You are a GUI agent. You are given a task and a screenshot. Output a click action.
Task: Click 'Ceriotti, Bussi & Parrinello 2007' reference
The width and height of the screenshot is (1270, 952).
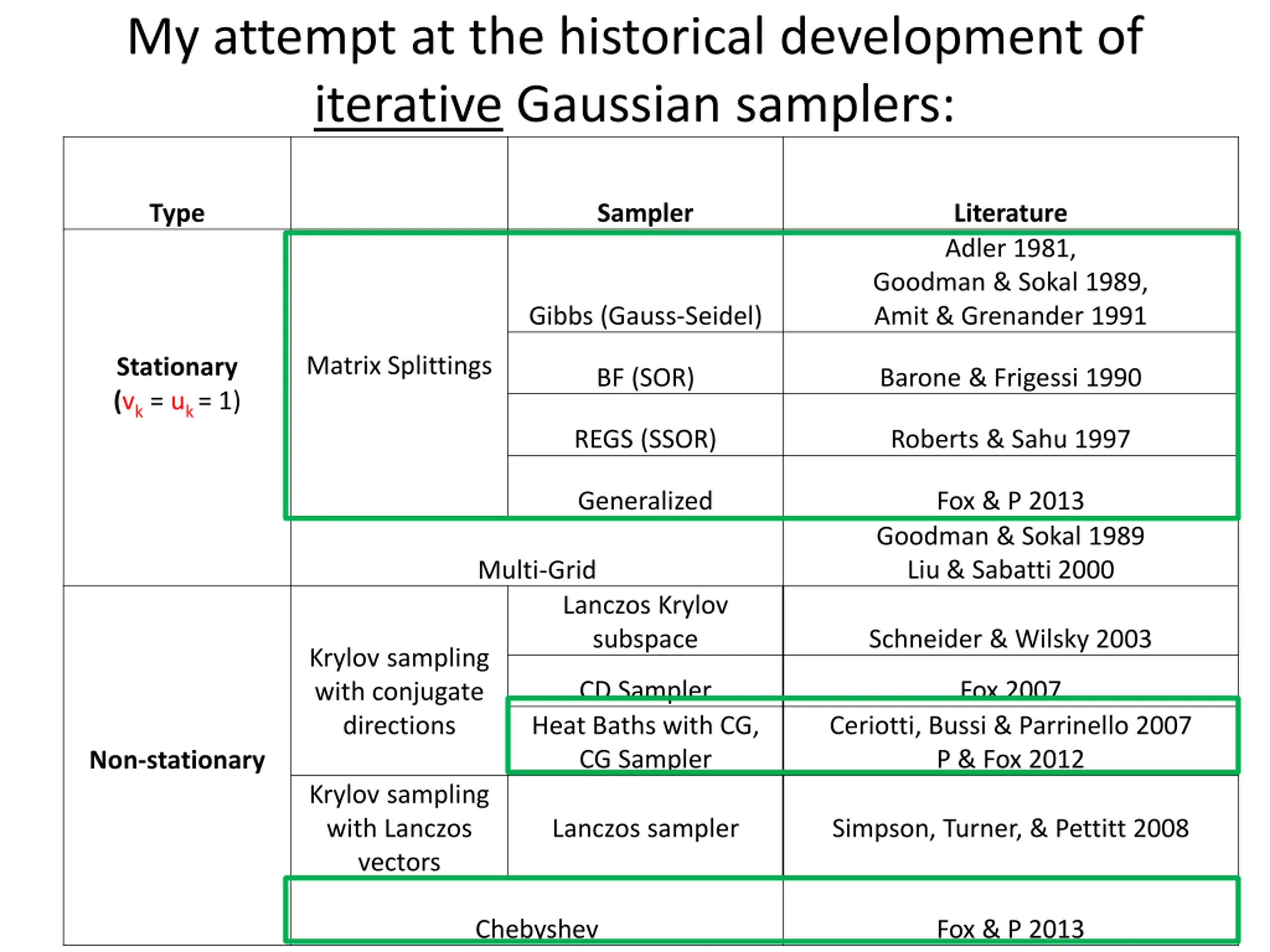coord(1011,726)
